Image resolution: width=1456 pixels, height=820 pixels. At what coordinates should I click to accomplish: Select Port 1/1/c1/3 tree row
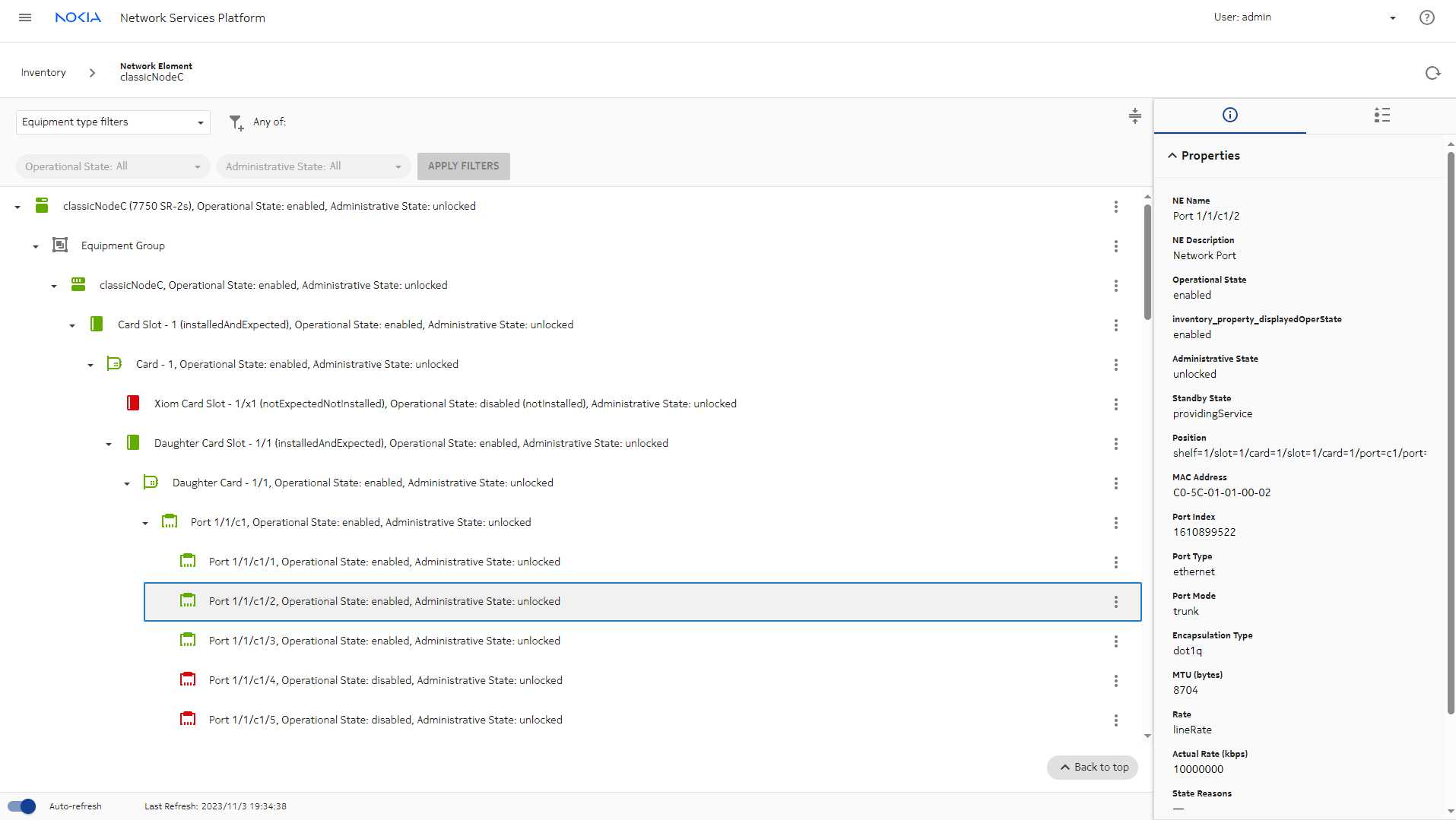point(384,641)
